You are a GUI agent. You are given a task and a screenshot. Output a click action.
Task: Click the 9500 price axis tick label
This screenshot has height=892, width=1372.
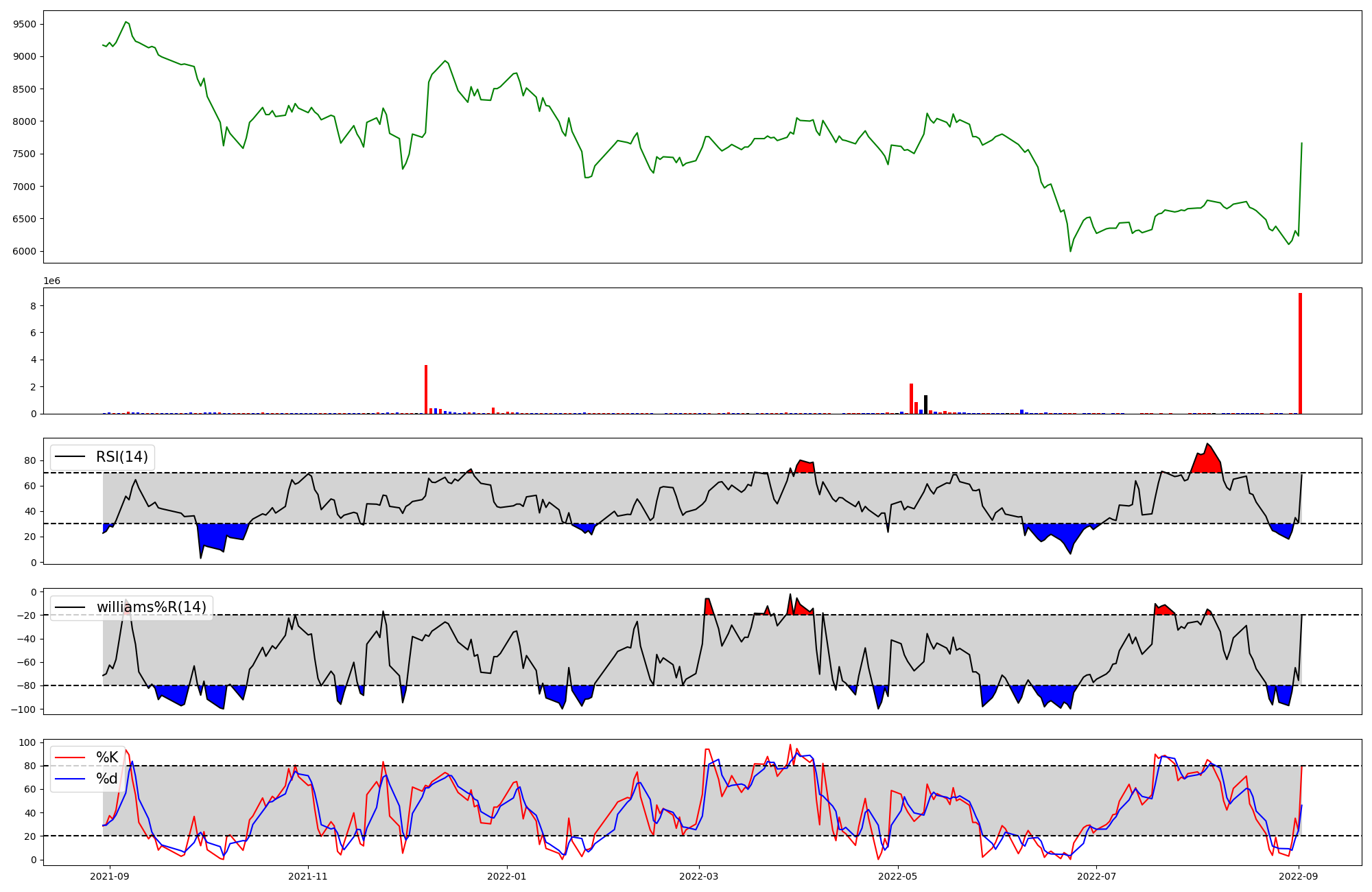click(25, 24)
